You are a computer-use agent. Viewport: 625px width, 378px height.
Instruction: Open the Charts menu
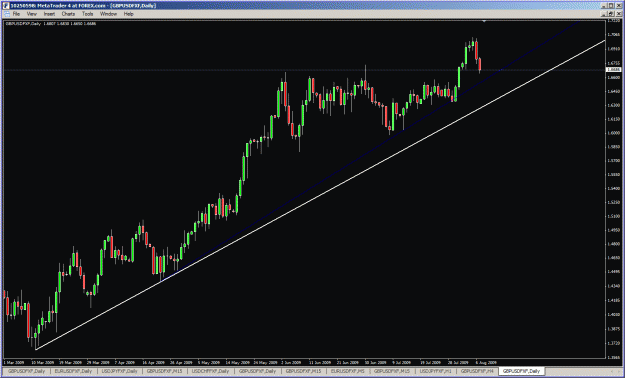tap(68, 14)
